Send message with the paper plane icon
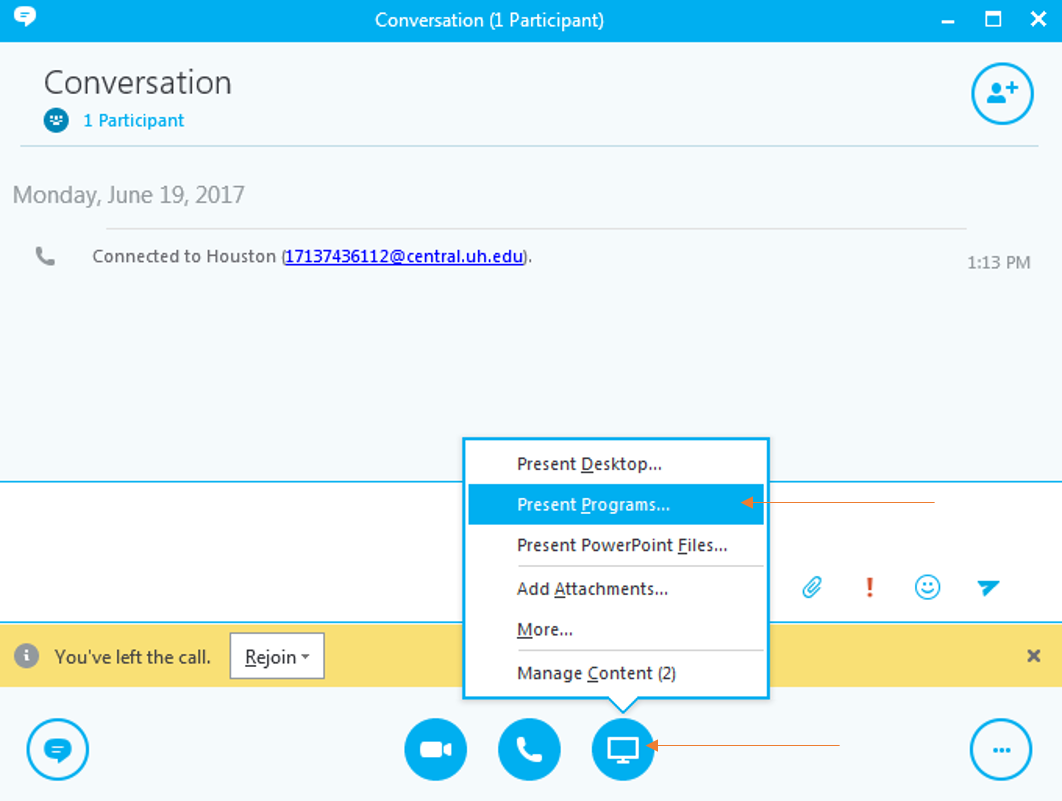 pos(988,587)
